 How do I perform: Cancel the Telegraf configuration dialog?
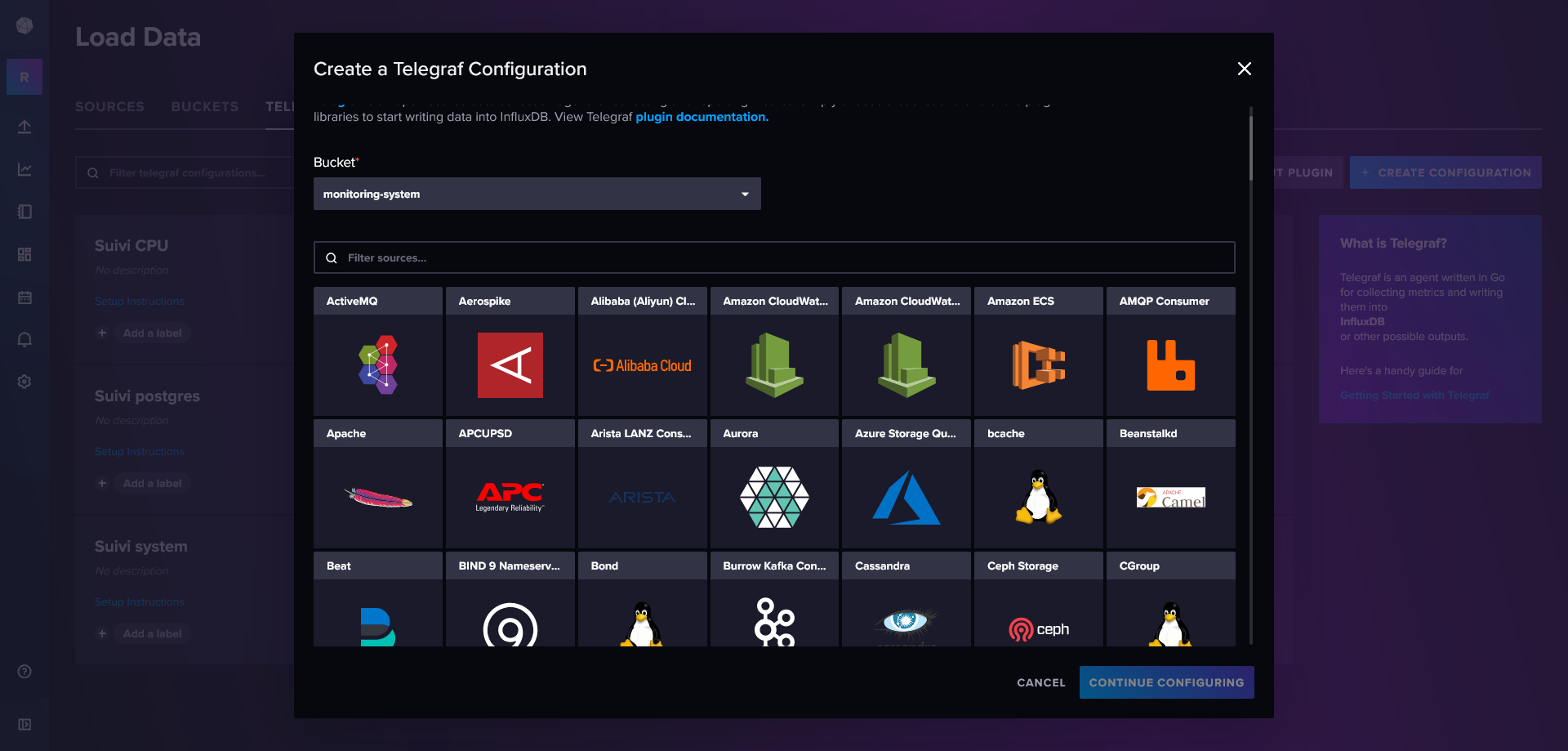tap(1040, 682)
